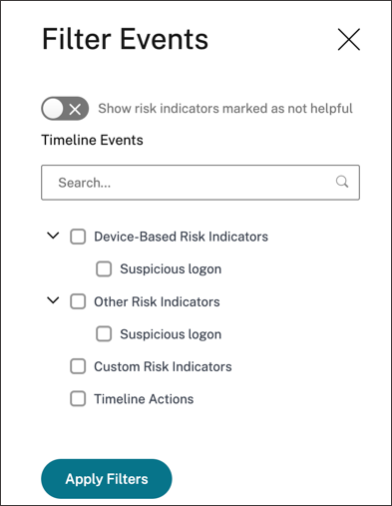Image resolution: width=392 pixels, height=506 pixels.
Task: Select the Device-Based Risk Indicators label
Action: (x=181, y=237)
